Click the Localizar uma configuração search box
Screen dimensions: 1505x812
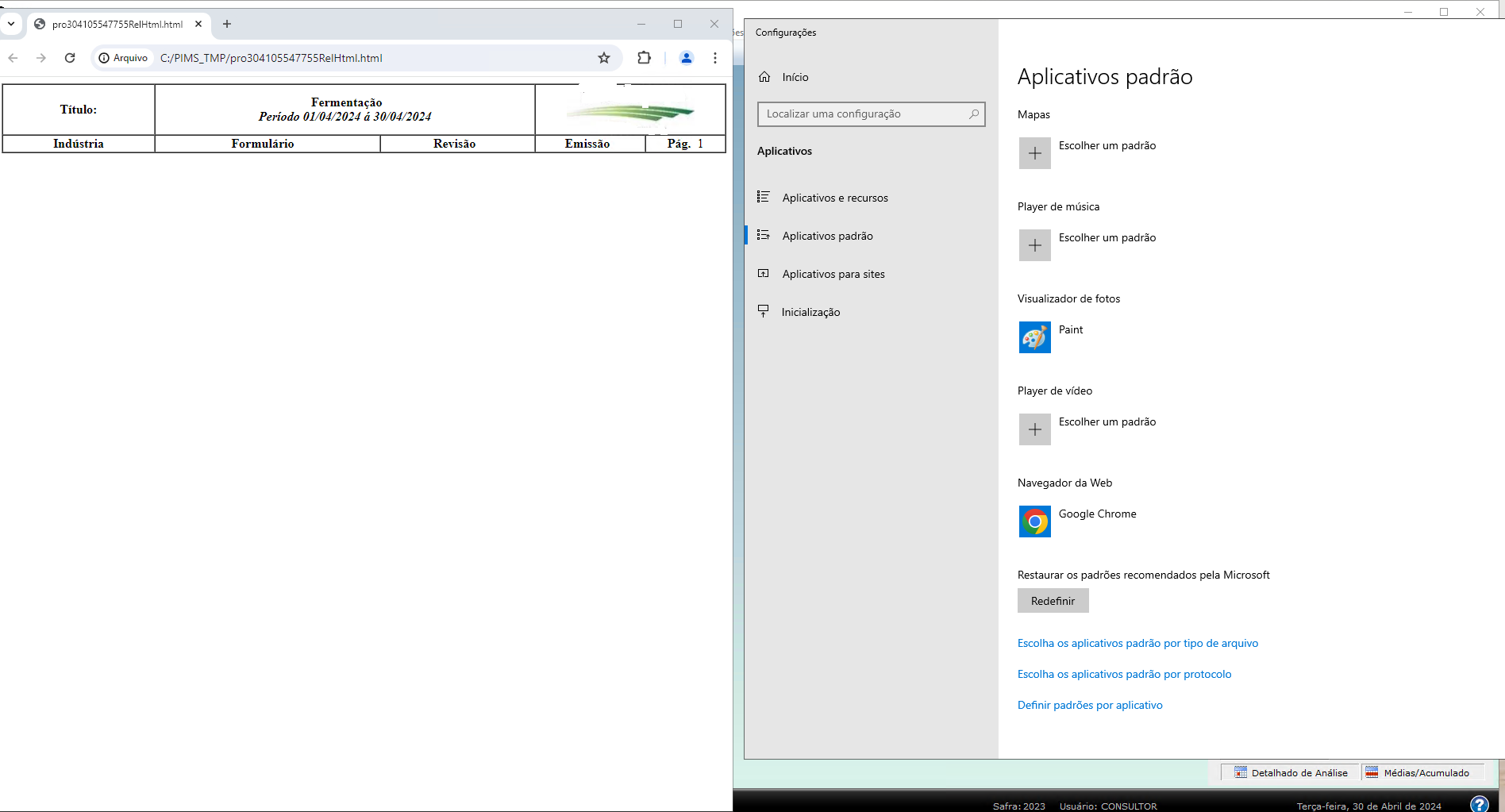pos(871,114)
